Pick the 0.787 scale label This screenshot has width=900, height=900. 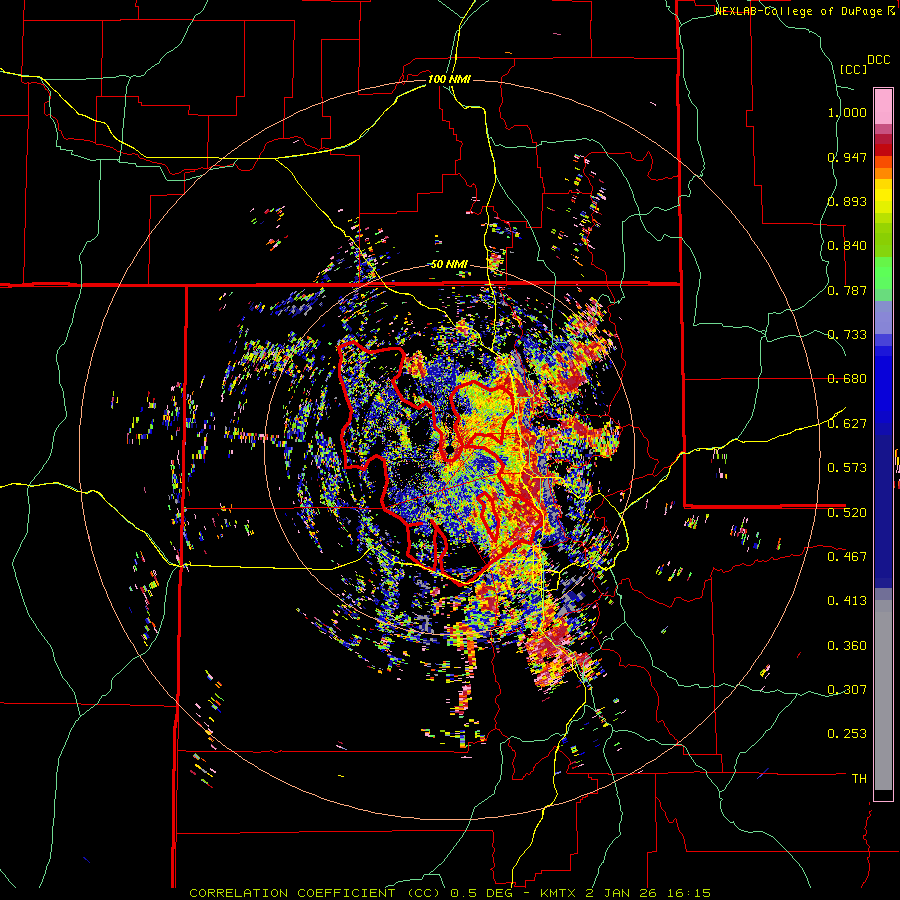847,290
